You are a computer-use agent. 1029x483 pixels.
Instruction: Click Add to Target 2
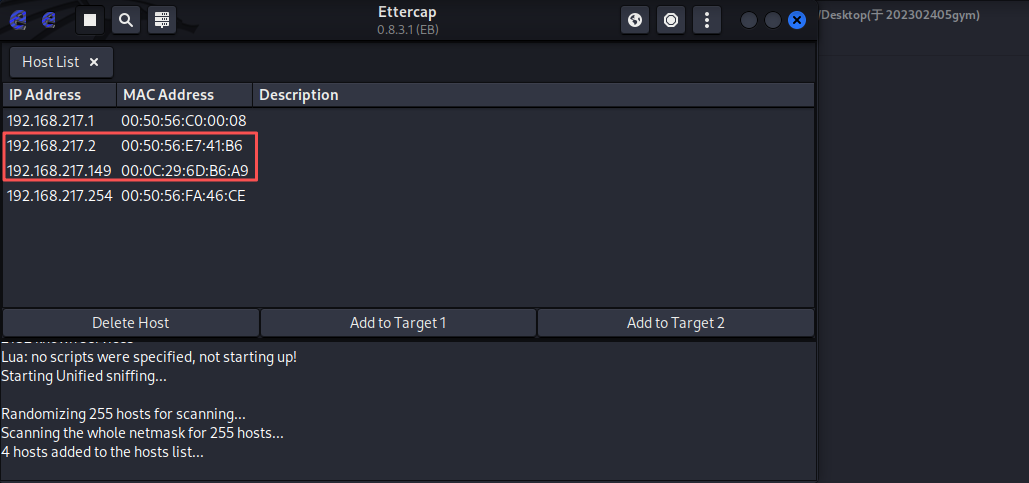tap(675, 323)
